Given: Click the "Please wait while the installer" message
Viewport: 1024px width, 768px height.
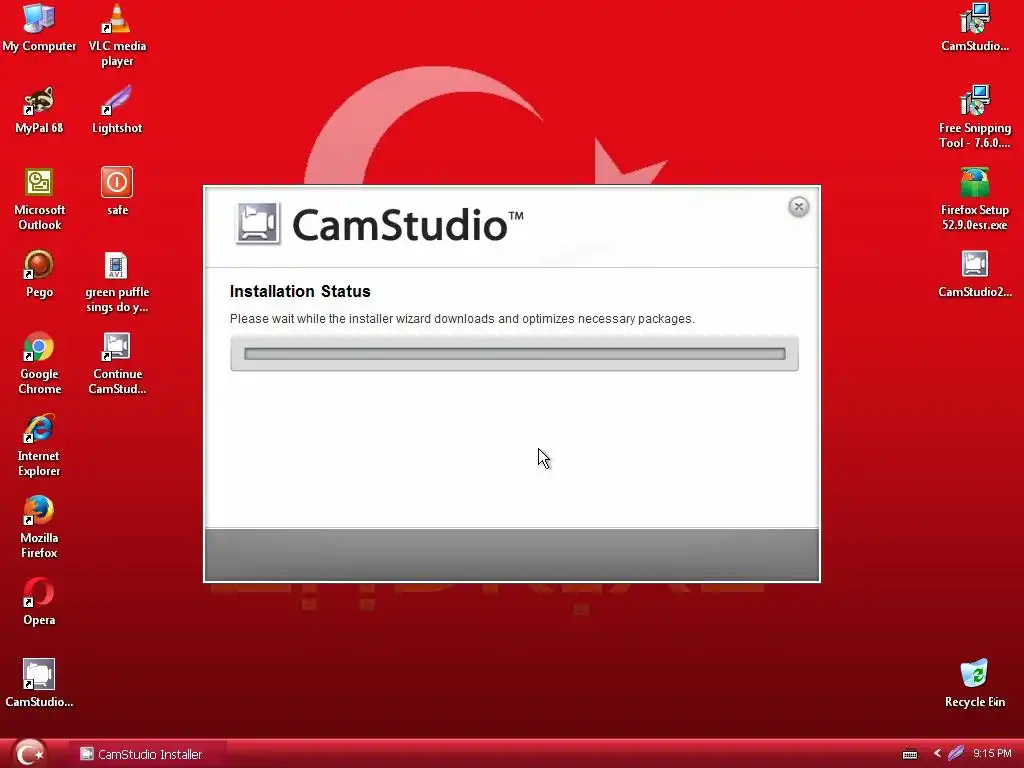Looking at the screenshot, I should point(462,319).
